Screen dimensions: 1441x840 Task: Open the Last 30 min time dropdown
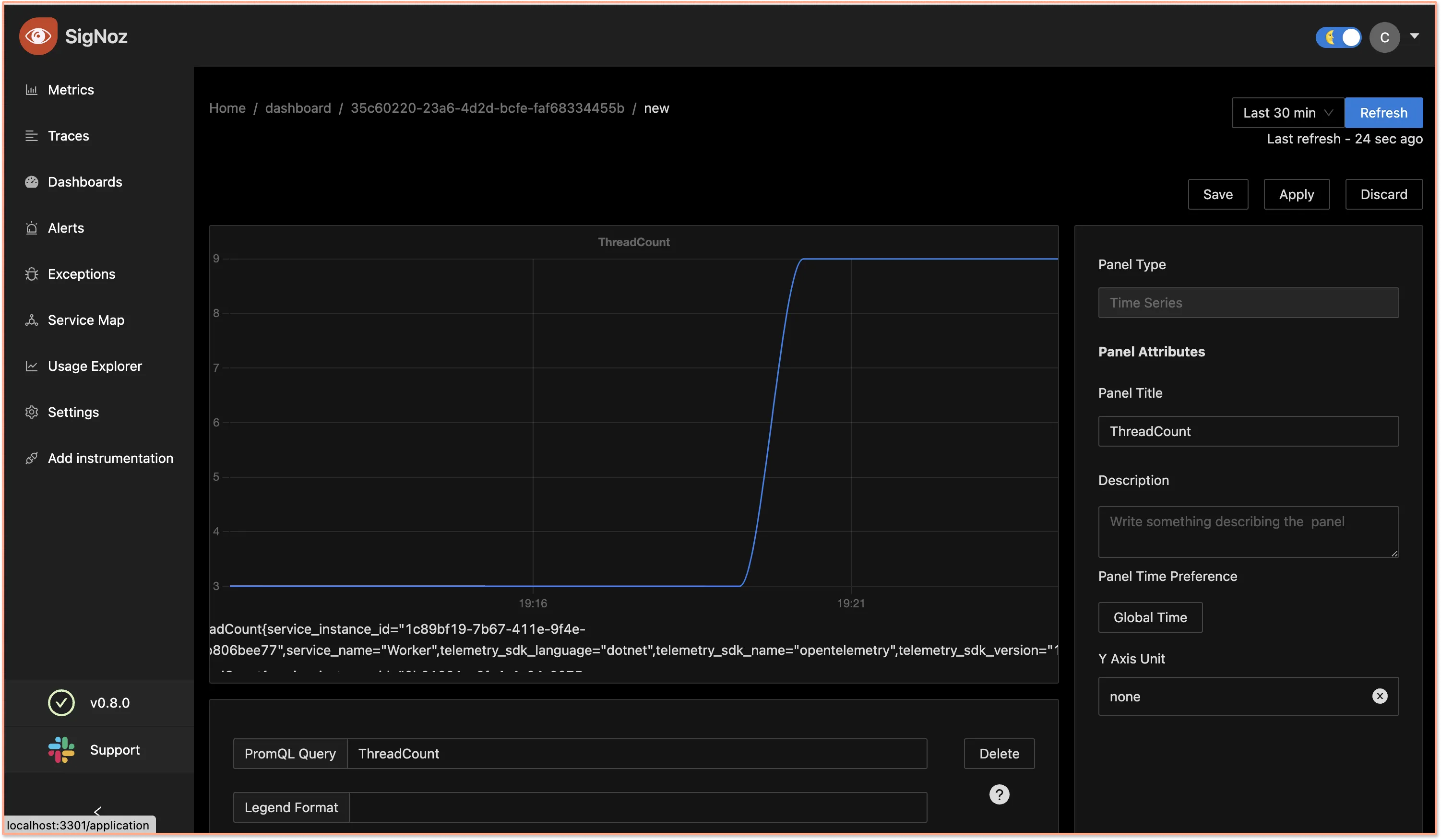[x=1288, y=113]
